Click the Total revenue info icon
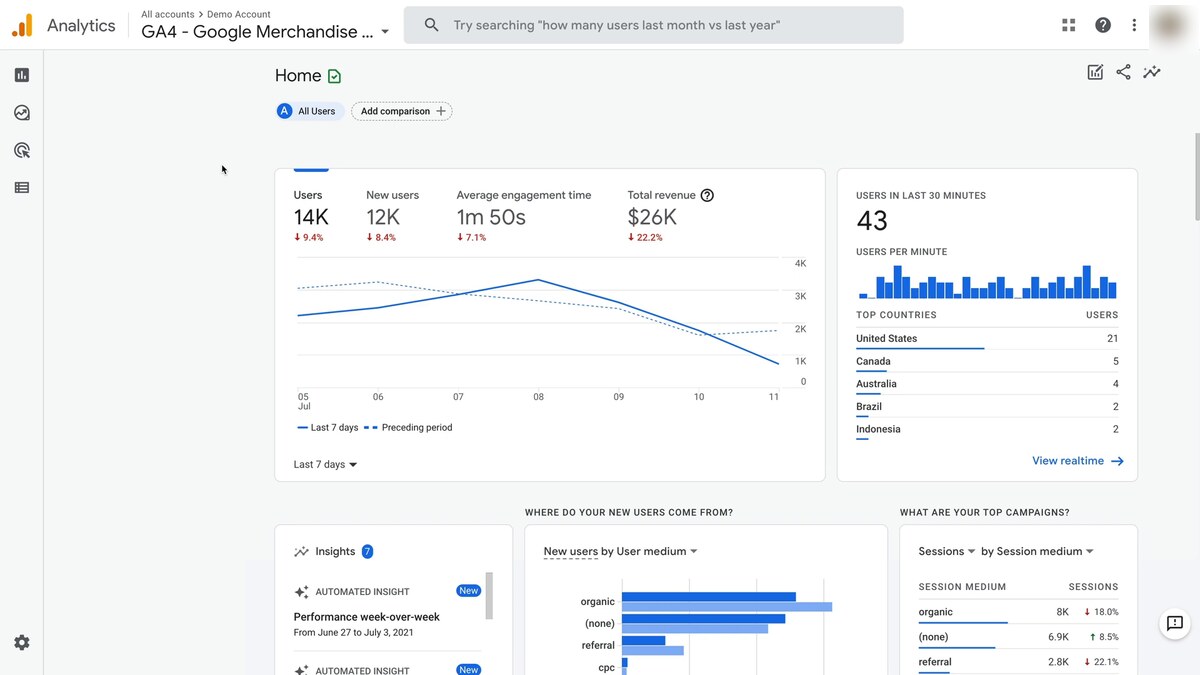Screen dimensions: 1200x675 (x=707, y=195)
